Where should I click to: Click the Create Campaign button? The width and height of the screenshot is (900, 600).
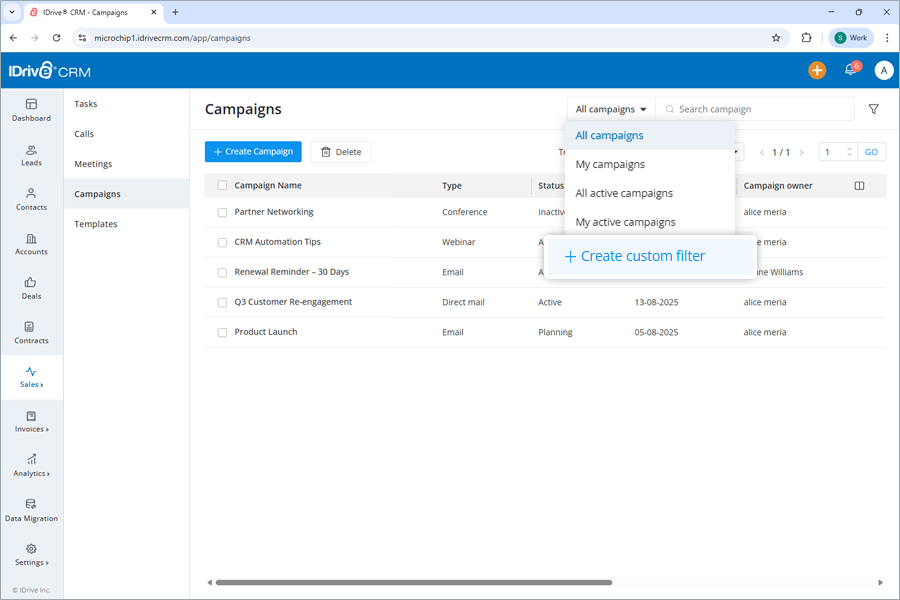(253, 151)
